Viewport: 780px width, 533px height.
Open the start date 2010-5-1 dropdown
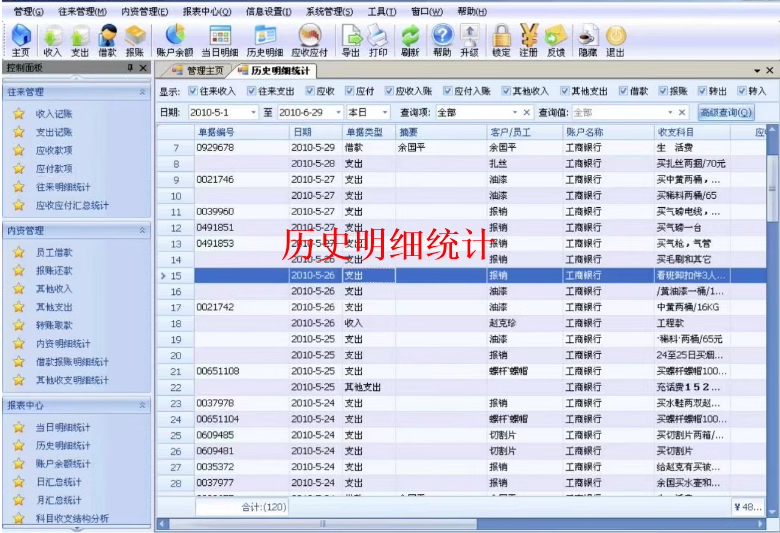pyautogui.click(x=253, y=112)
